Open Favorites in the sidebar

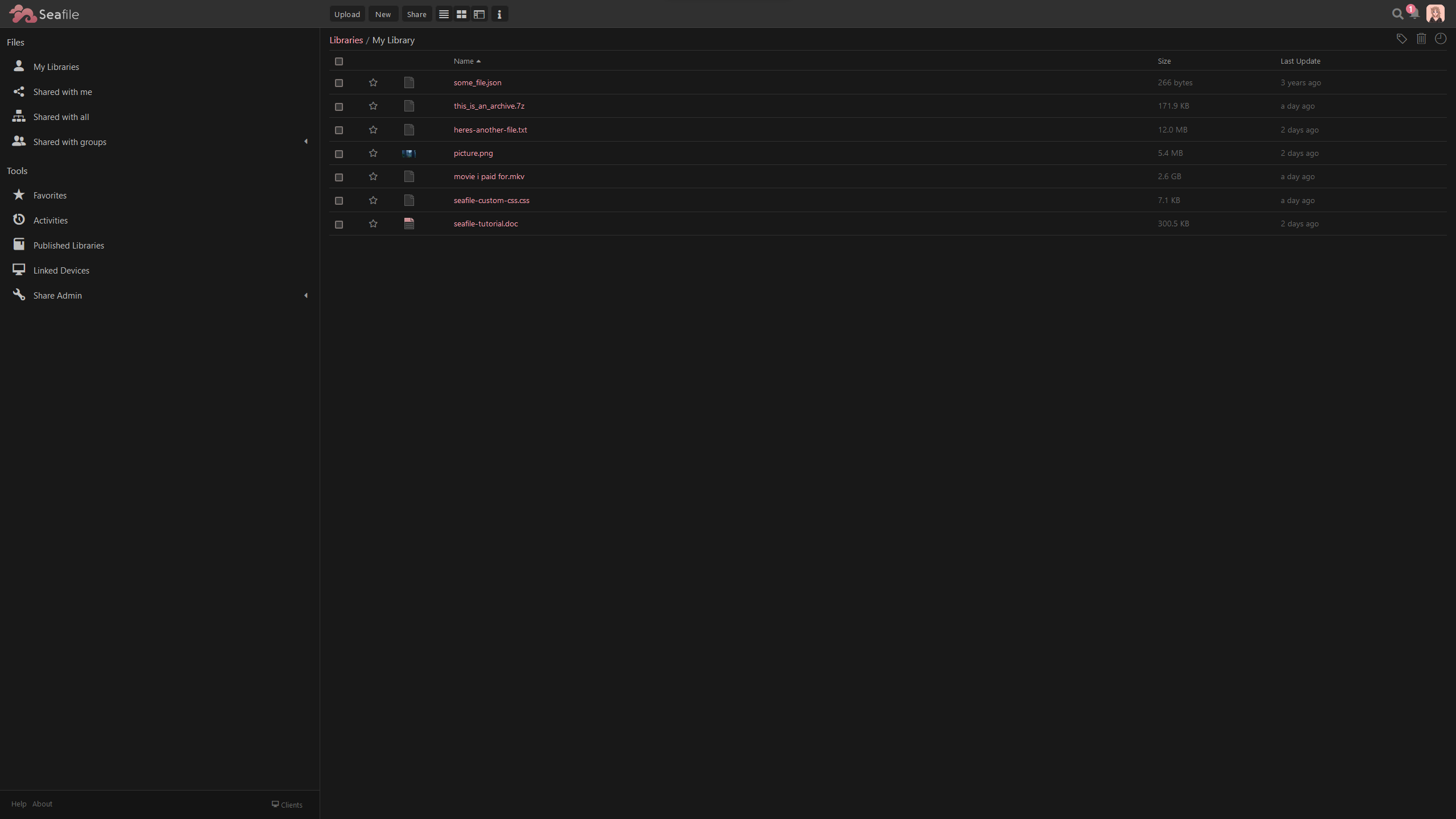point(49,195)
